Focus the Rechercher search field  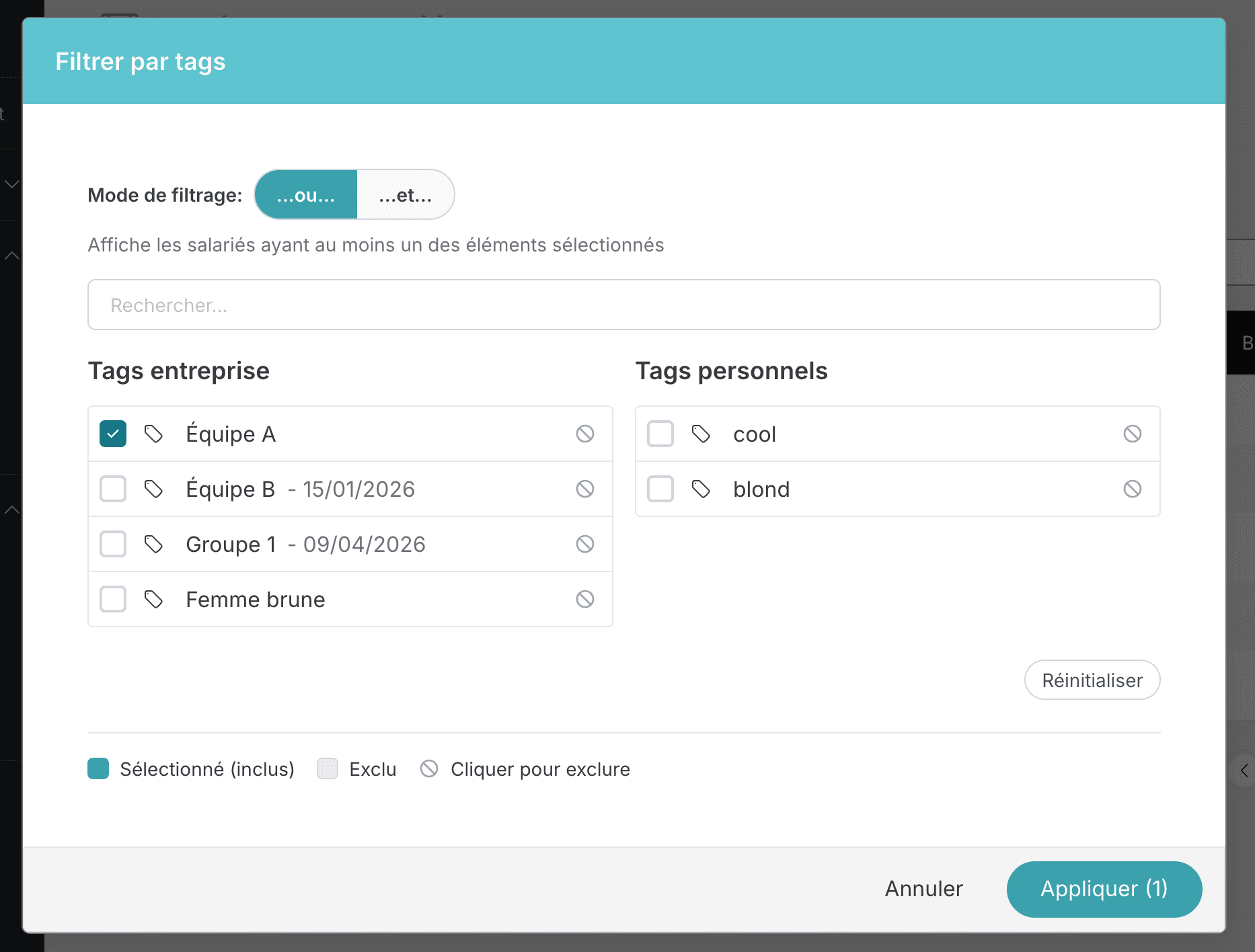pos(624,305)
